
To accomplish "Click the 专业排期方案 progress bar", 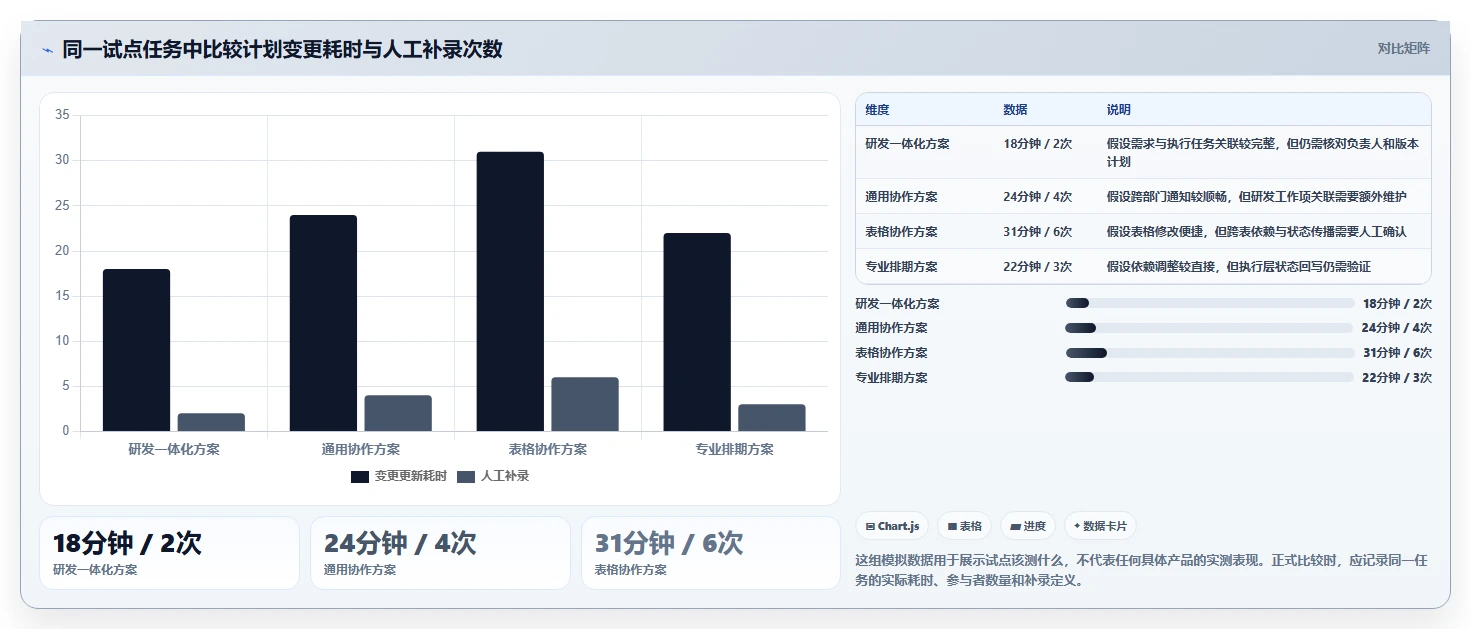I will 1210,377.
